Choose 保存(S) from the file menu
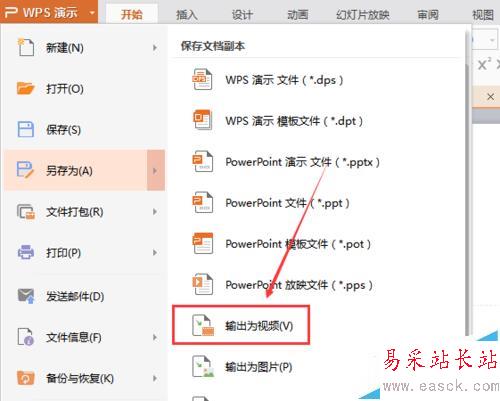Viewport: 500px width, 401px height. click(85, 130)
